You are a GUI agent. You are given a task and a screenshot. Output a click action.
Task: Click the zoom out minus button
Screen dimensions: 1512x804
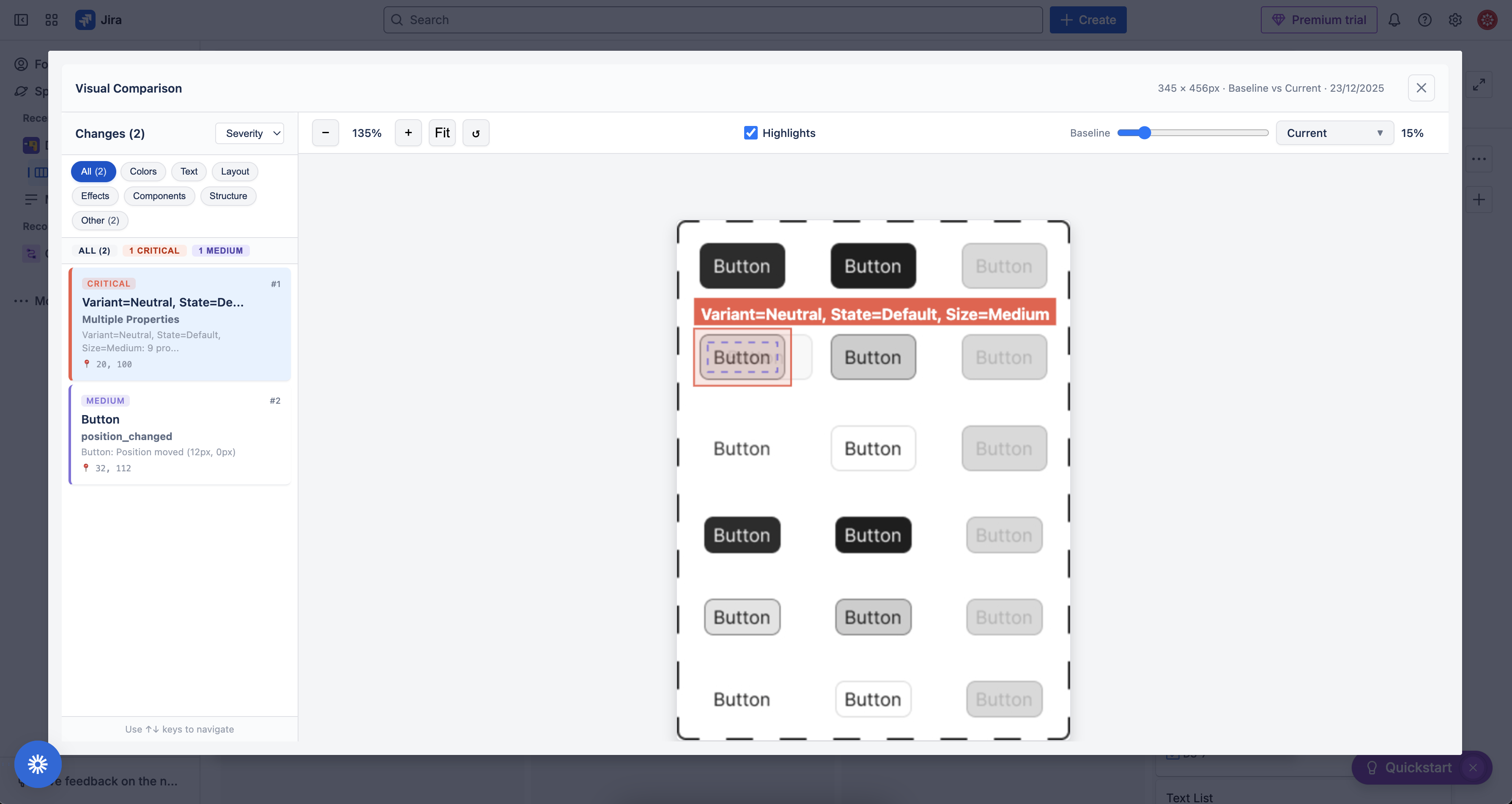point(325,133)
